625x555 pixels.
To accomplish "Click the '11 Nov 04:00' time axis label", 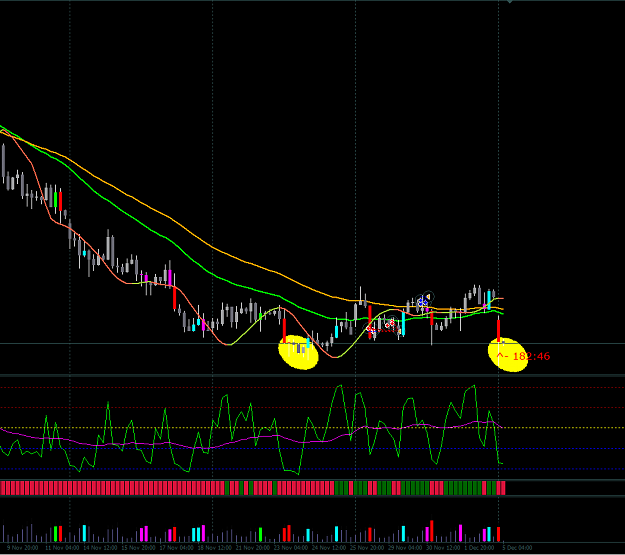I will click(x=62, y=548).
